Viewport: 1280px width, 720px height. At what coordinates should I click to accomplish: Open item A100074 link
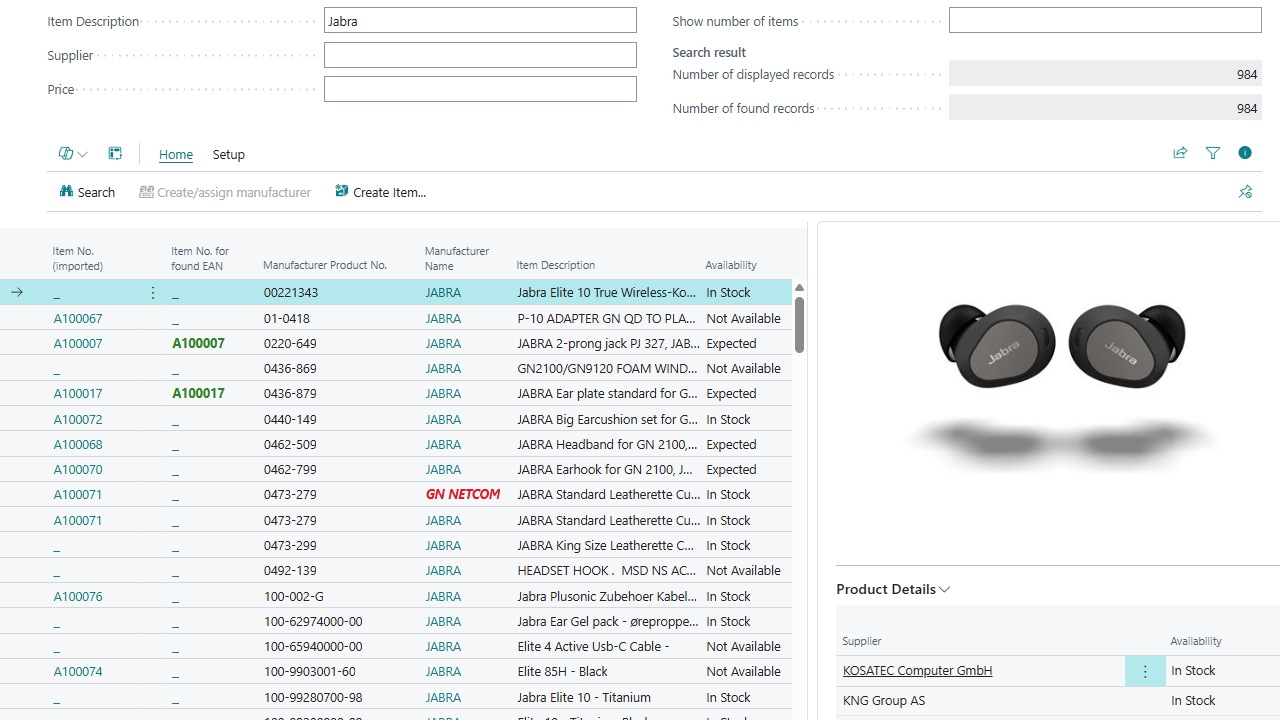[78, 671]
